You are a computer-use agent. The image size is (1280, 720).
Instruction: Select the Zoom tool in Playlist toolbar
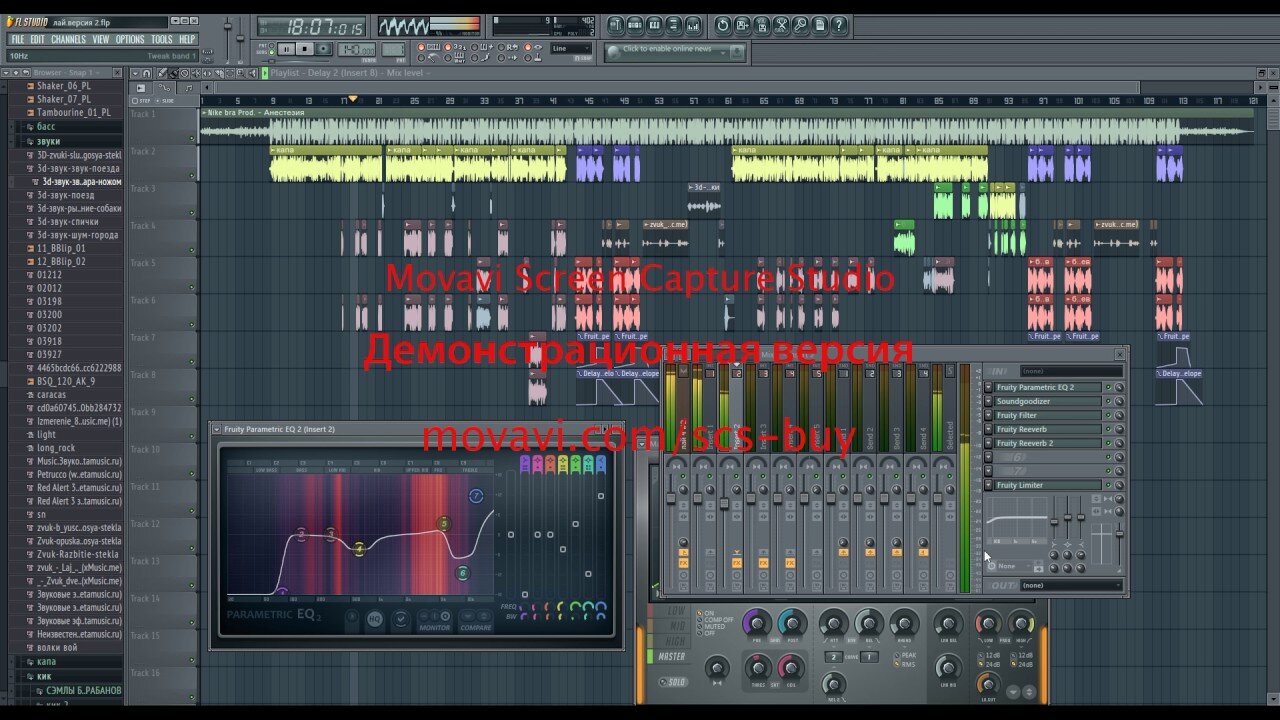240,73
